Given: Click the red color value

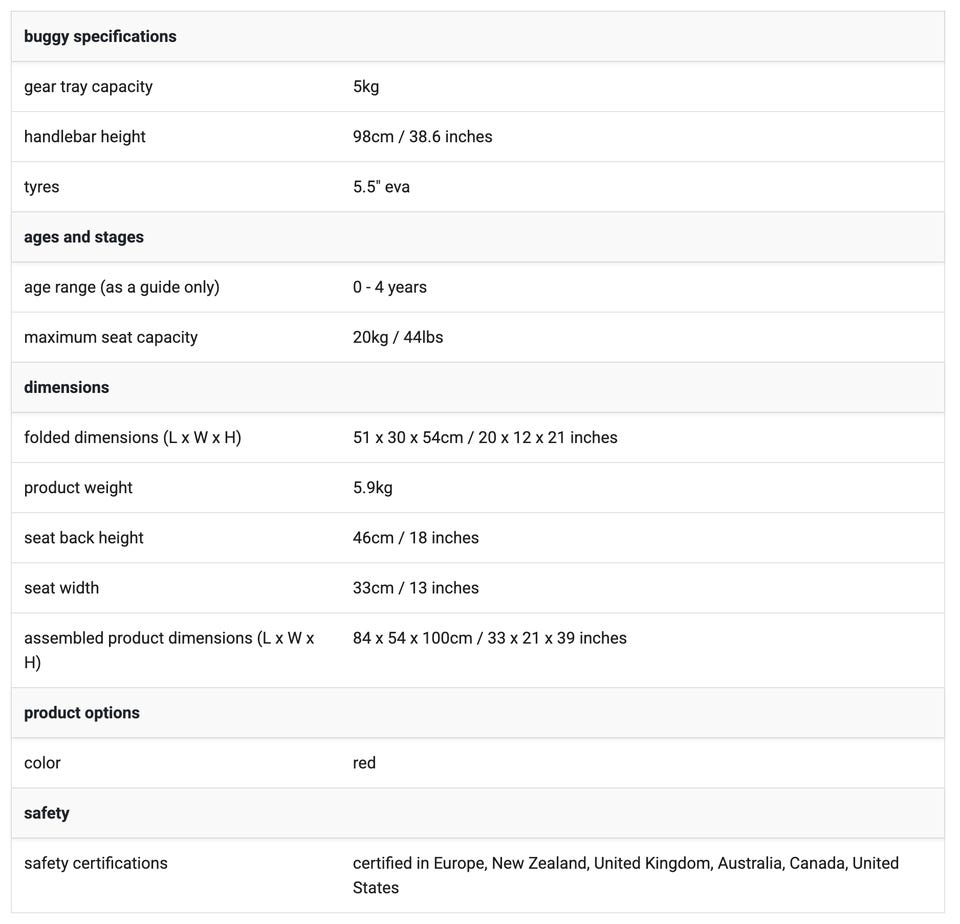Looking at the screenshot, I should 364,763.
